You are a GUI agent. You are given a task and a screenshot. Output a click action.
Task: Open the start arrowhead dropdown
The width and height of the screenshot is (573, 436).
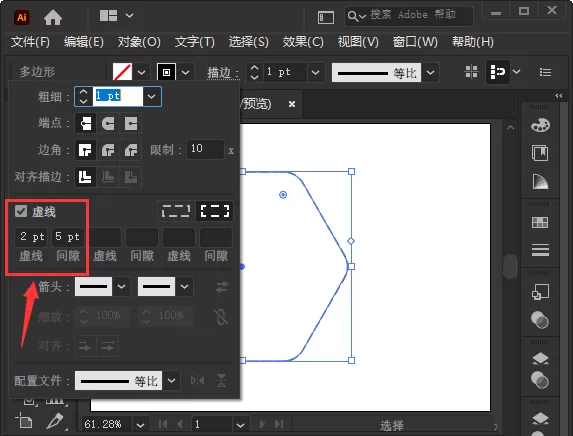click(x=122, y=287)
